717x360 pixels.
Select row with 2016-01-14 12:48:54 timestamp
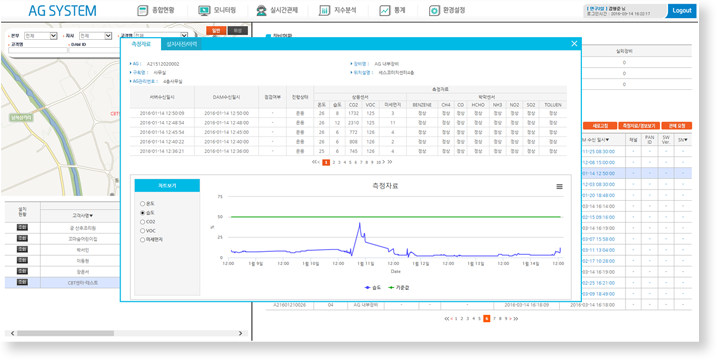click(x=348, y=123)
